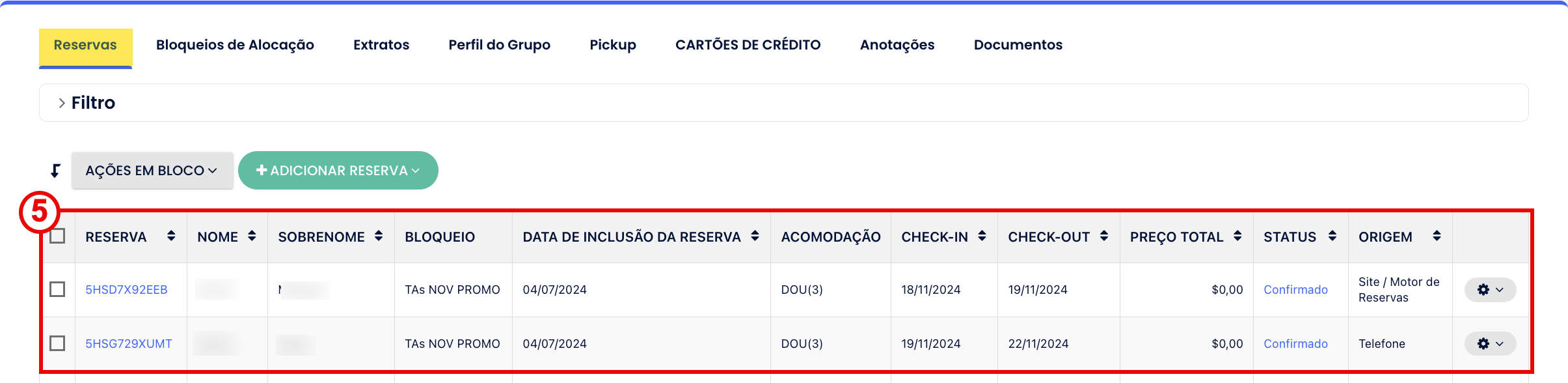Switch to Bloqueios de Alocação tab
The image size is (1568, 383).
(x=235, y=45)
